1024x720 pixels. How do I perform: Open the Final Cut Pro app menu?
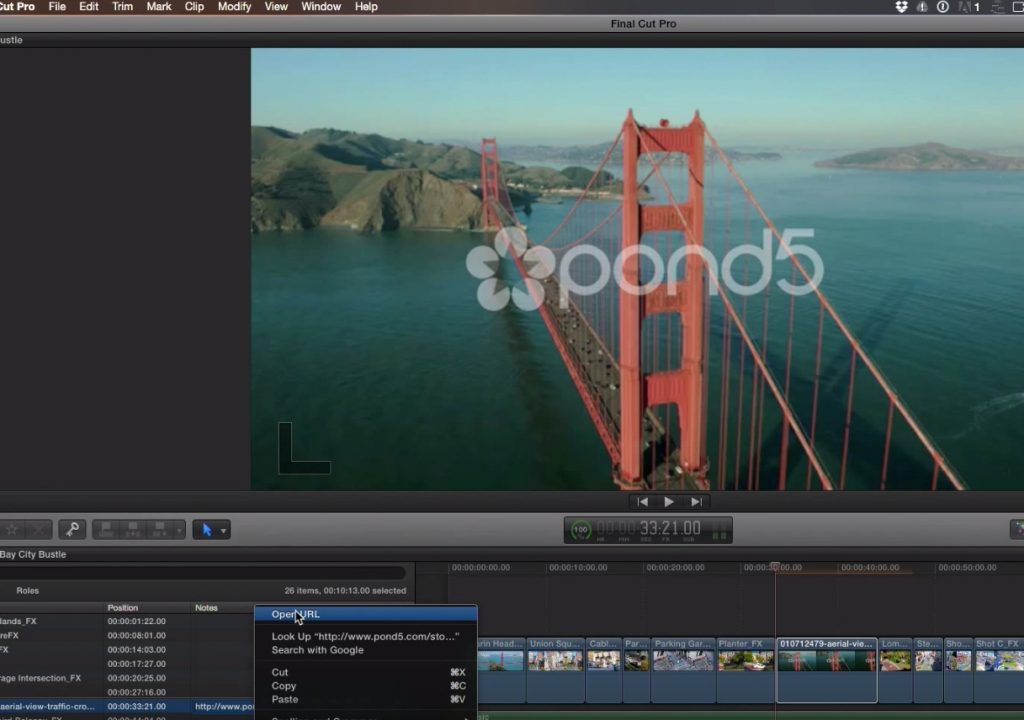[18, 7]
